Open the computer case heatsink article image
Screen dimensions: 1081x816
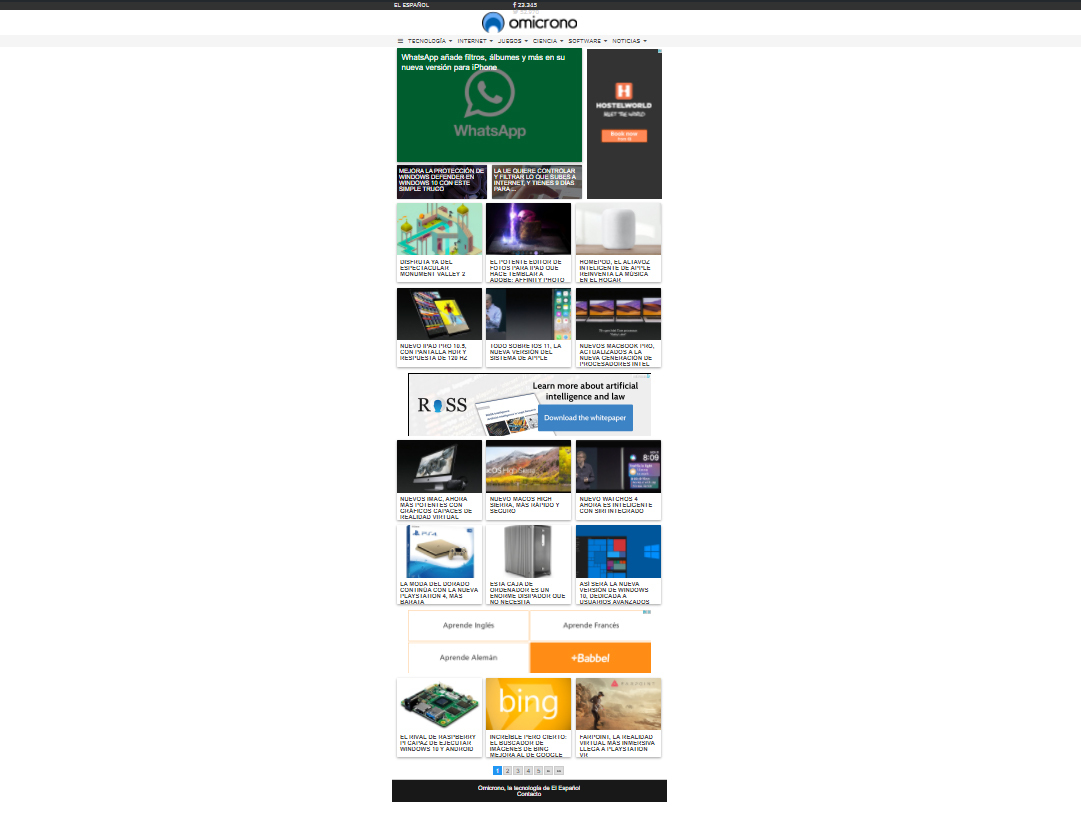(x=529, y=551)
